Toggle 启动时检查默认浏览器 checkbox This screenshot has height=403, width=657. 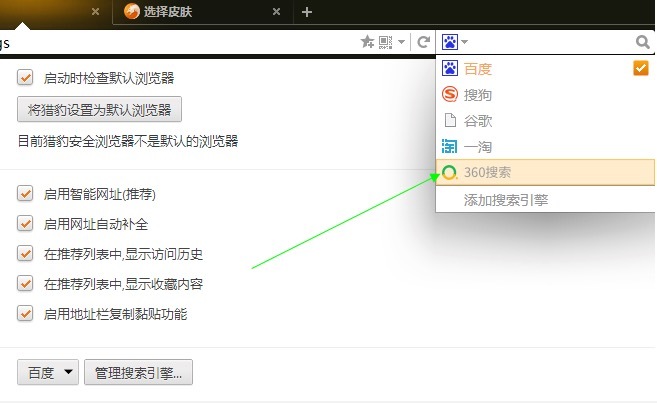coord(25,78)
